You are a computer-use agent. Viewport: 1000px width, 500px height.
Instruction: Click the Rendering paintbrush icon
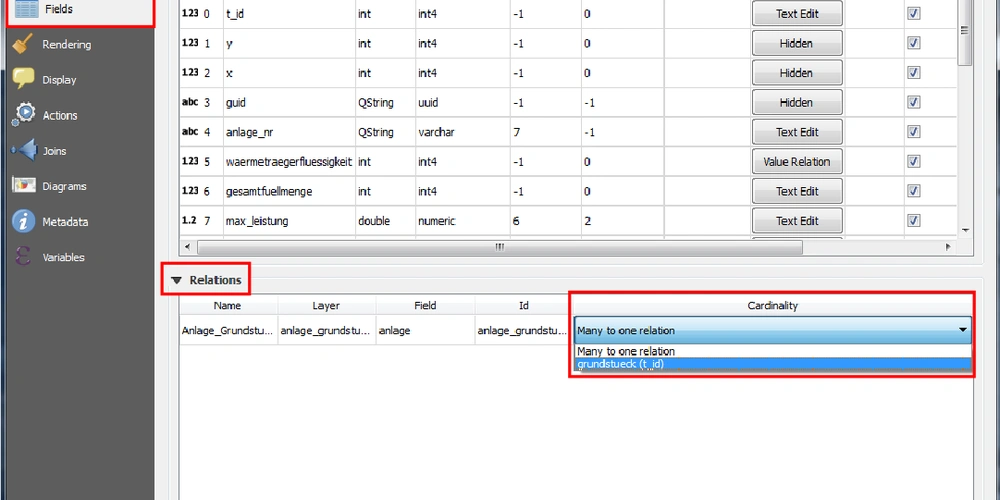[23, 44]
